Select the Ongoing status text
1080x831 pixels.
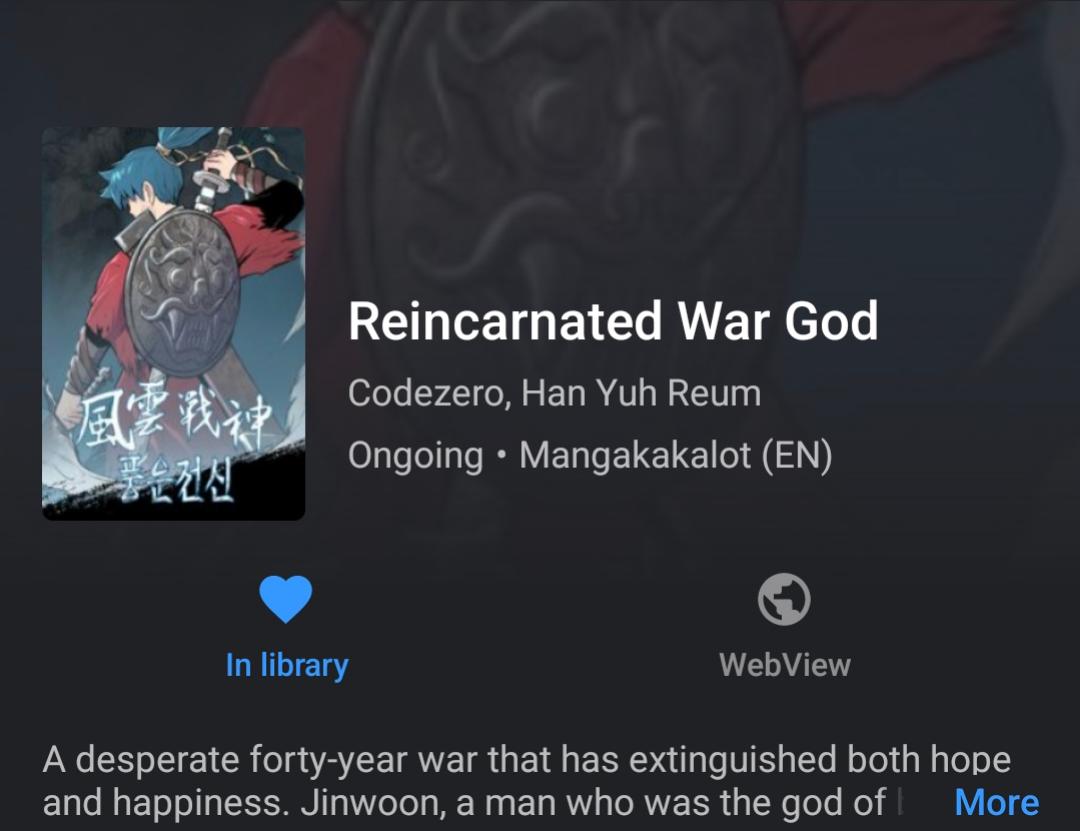tap(415, 456)
